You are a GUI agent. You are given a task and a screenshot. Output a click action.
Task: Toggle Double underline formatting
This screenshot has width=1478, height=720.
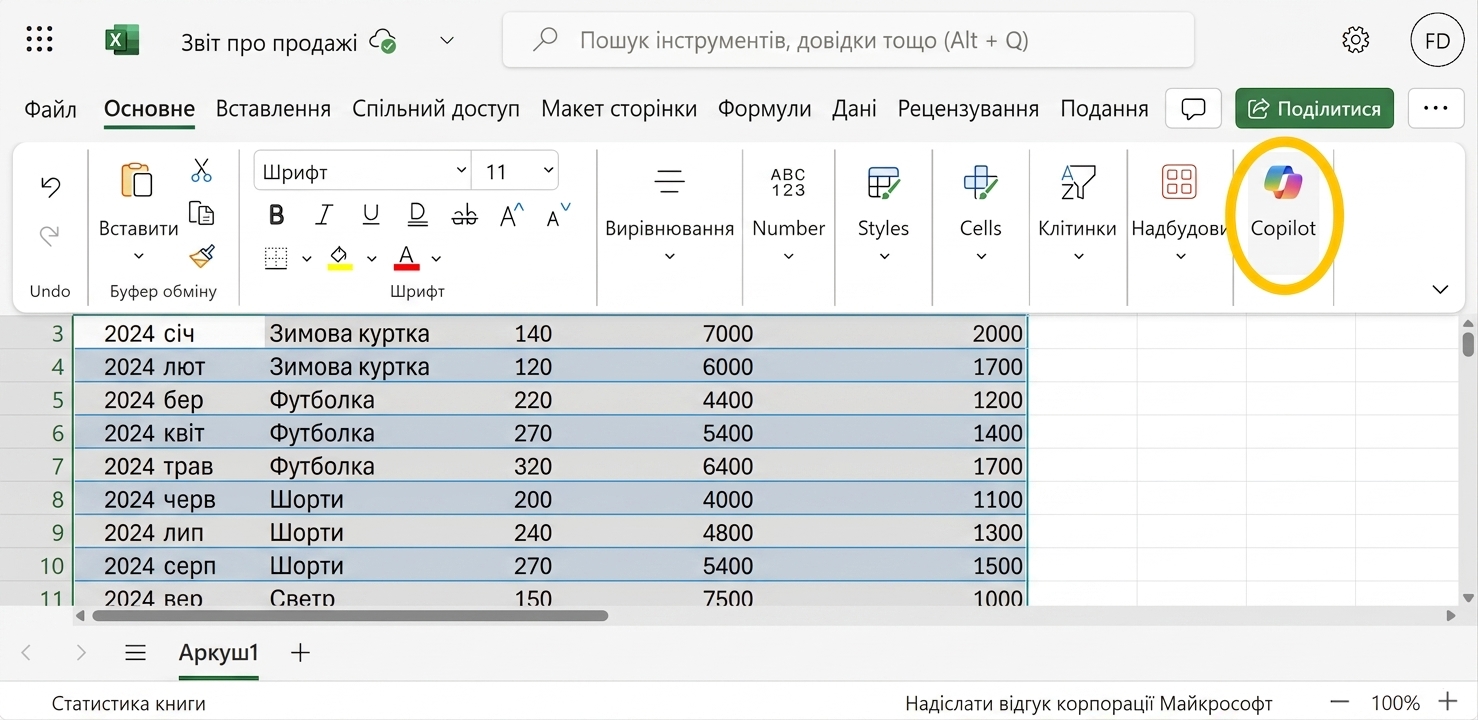coord(418,215)
